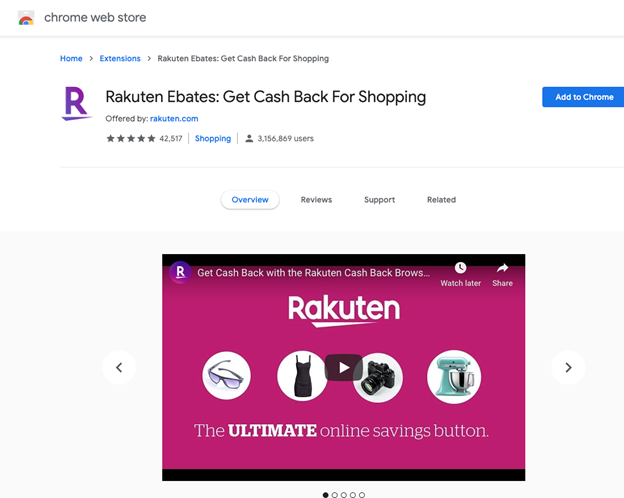Select the third carousel dot

coord(344,495)
